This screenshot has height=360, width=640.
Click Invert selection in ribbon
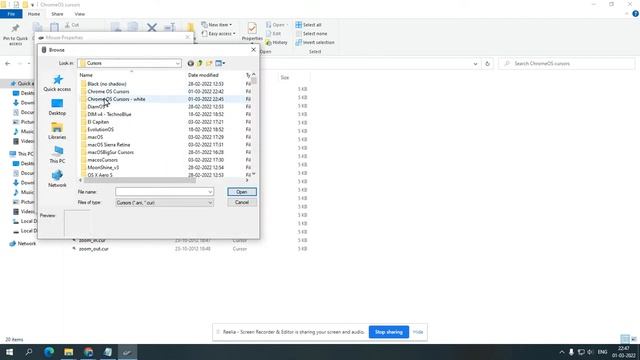[315, 42]
